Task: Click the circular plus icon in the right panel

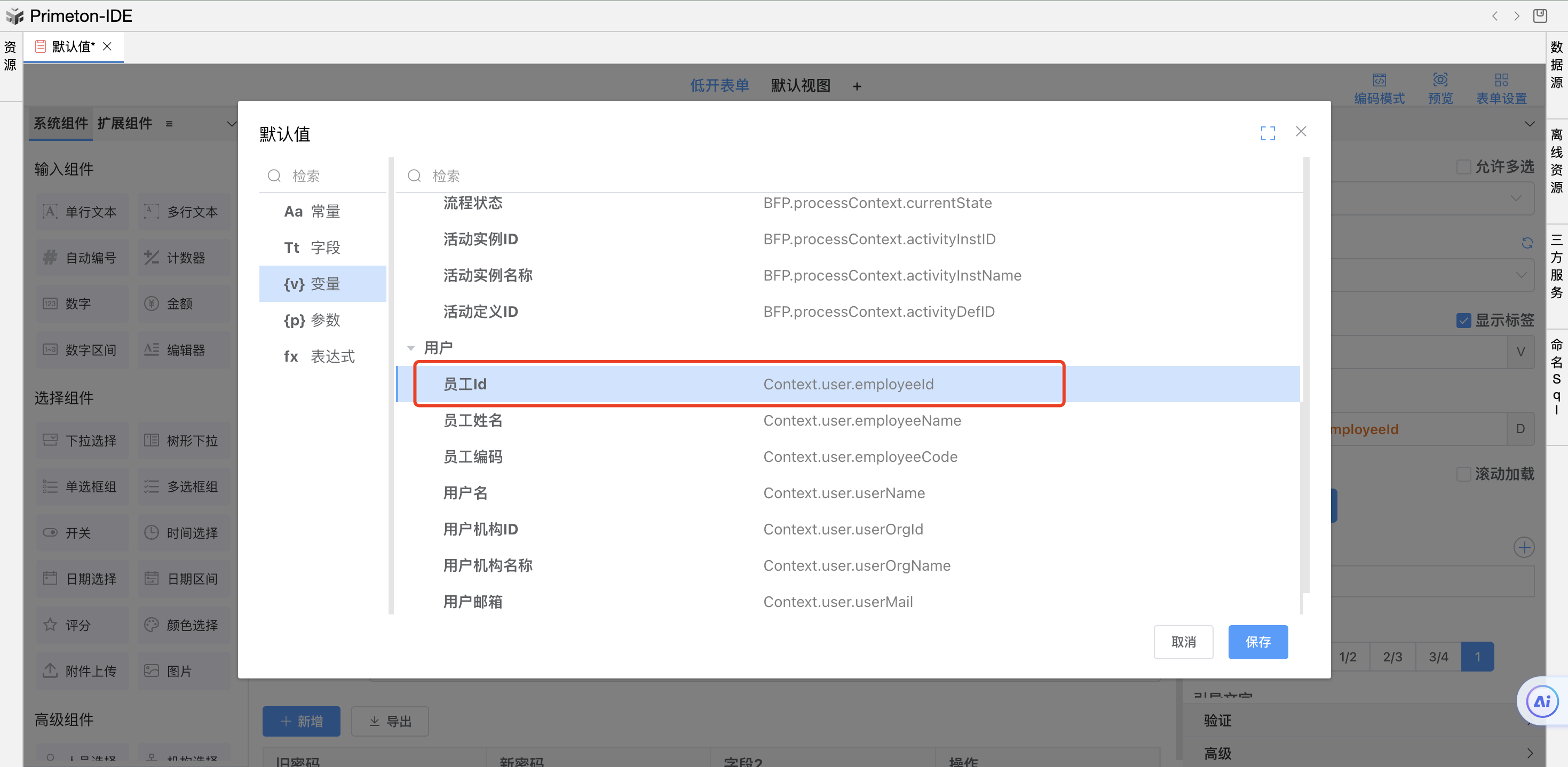Action: pyautogui.click(x=1524, y=547)
